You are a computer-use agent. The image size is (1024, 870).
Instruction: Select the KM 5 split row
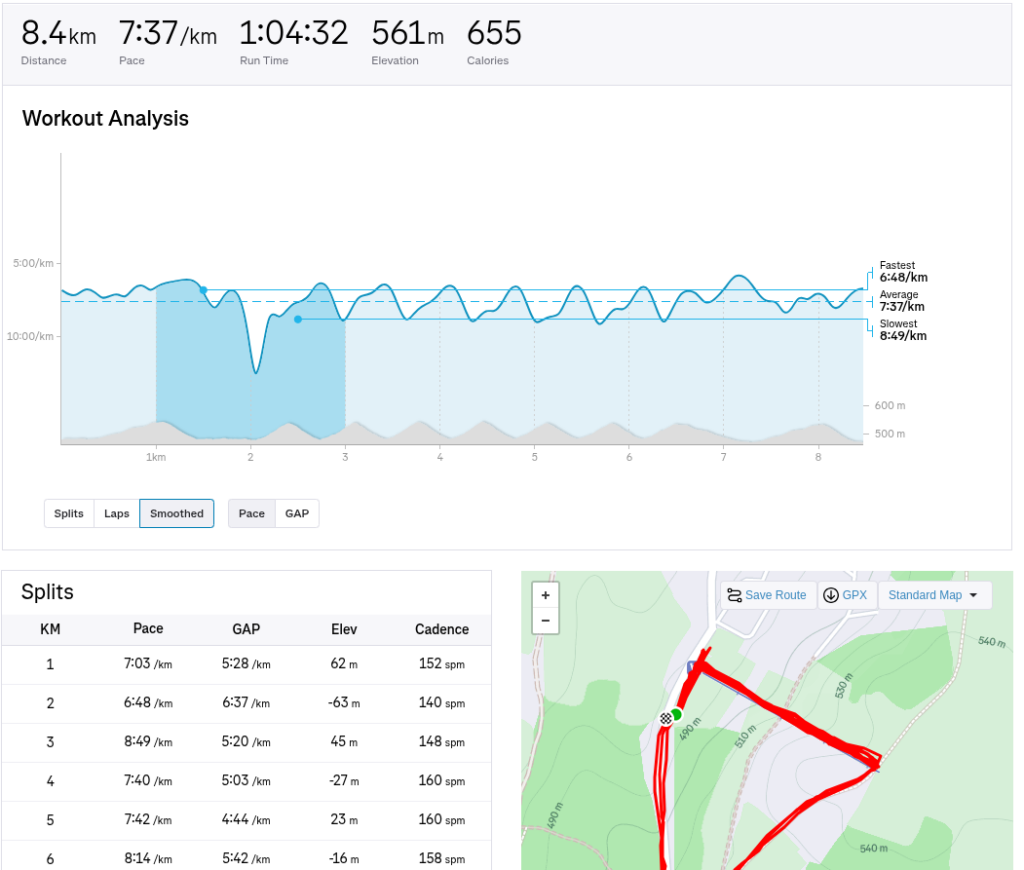click(246, 820)
